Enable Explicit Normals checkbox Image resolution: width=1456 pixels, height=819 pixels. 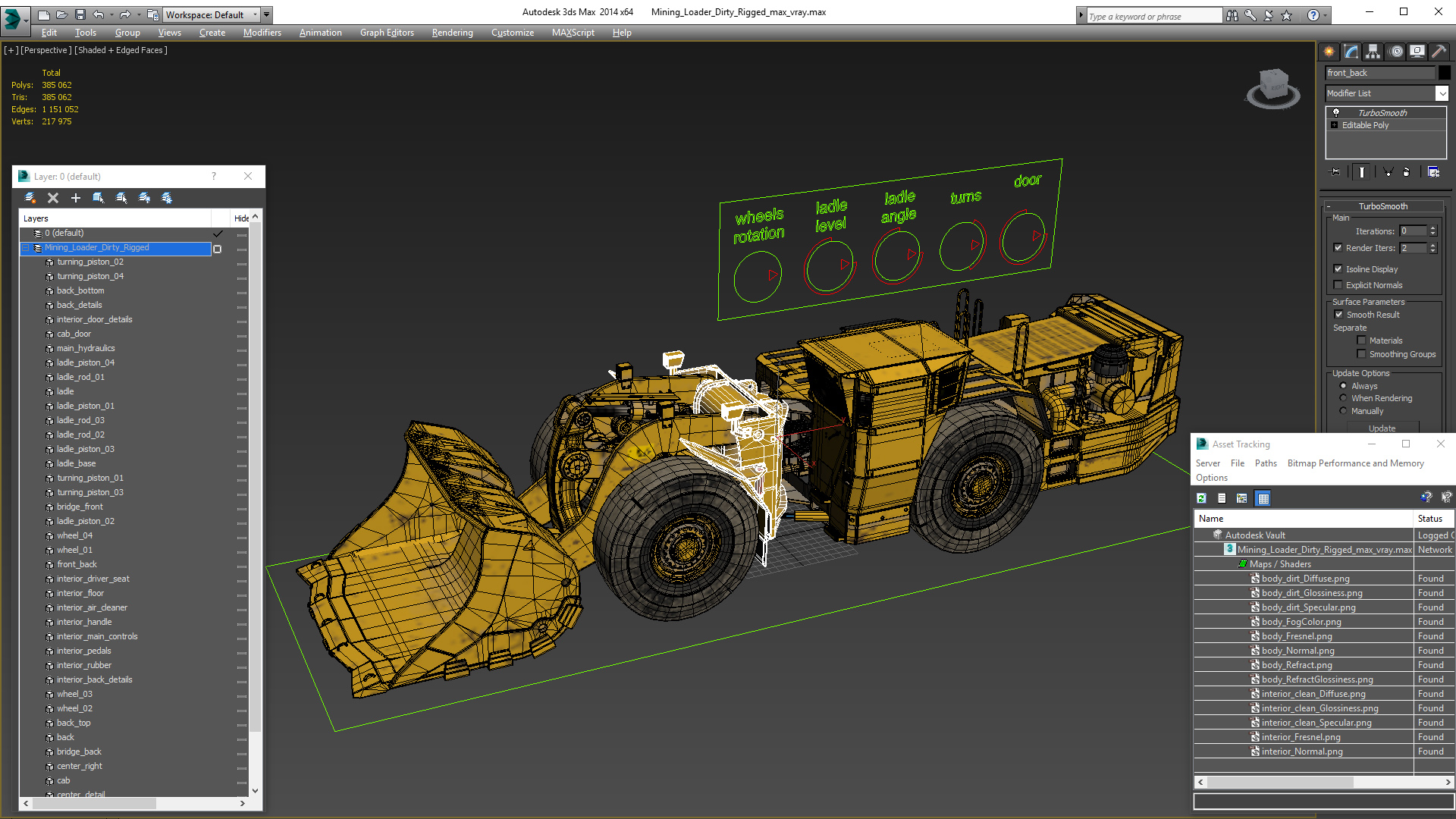click(x=1338, y=285)
